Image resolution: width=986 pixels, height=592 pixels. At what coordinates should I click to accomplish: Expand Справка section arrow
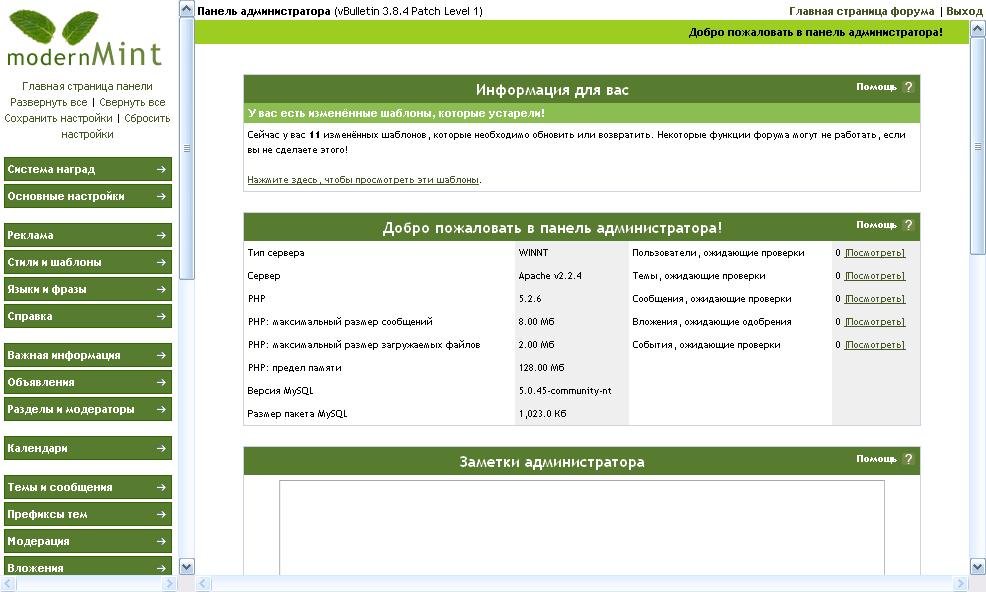tap(161, 316)
